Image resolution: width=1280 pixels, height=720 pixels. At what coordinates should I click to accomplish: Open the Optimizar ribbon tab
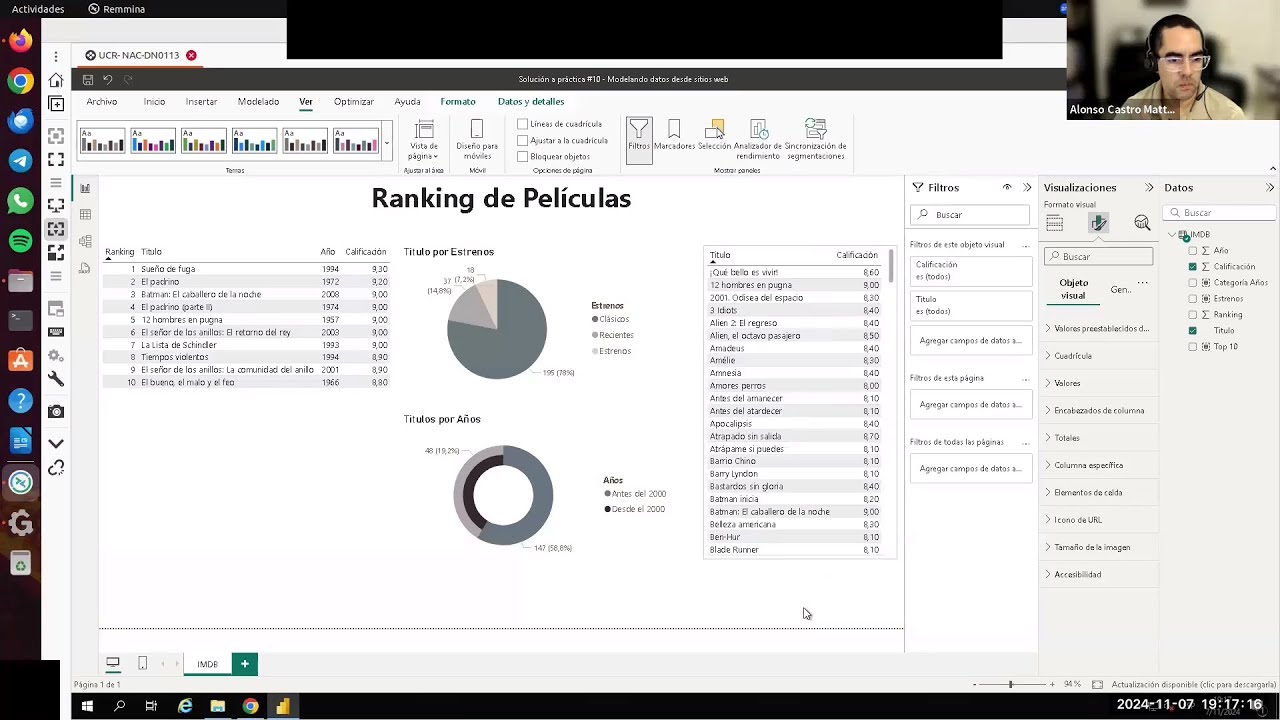[x=354, y=101]
